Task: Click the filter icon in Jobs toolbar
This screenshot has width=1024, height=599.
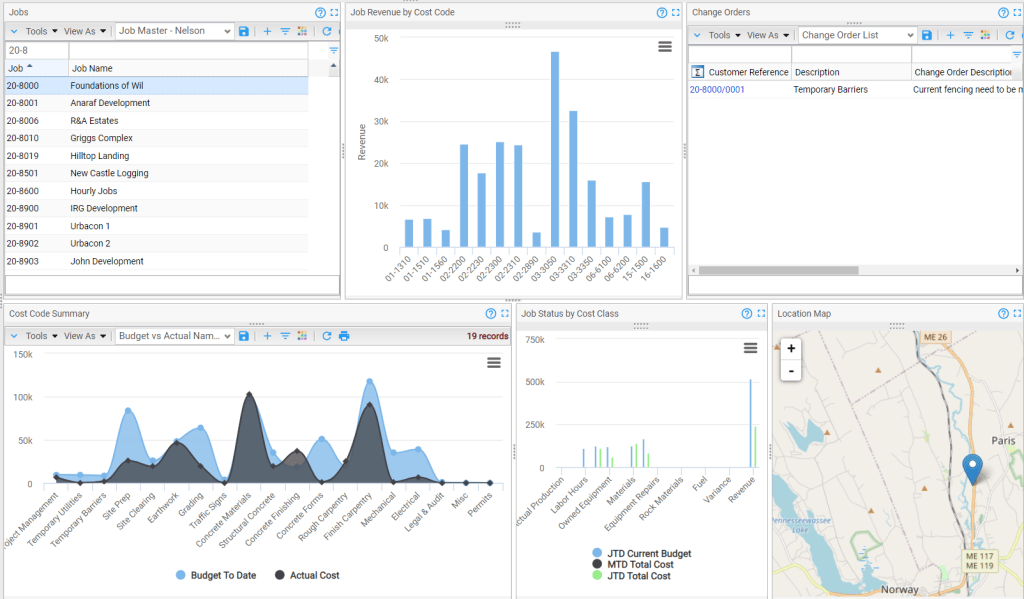Action: click(285, 32)
